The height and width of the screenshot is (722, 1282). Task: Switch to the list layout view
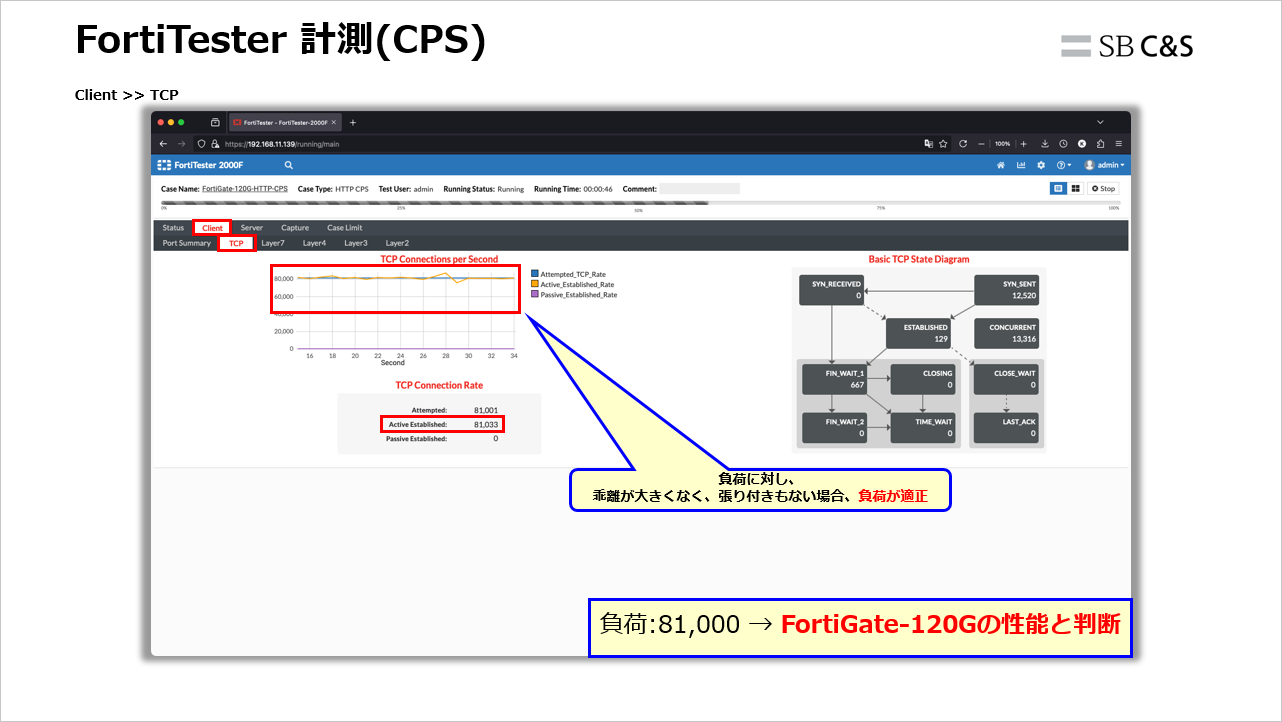click(1058, 188)
